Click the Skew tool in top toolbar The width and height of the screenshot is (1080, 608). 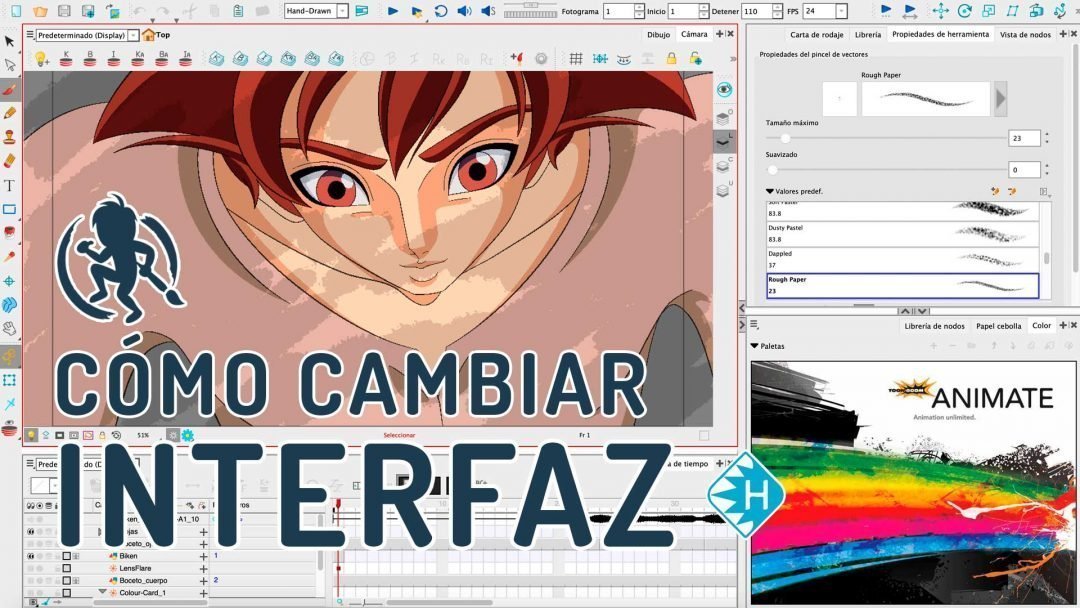pyautogui.click(x=1012, y=10)
